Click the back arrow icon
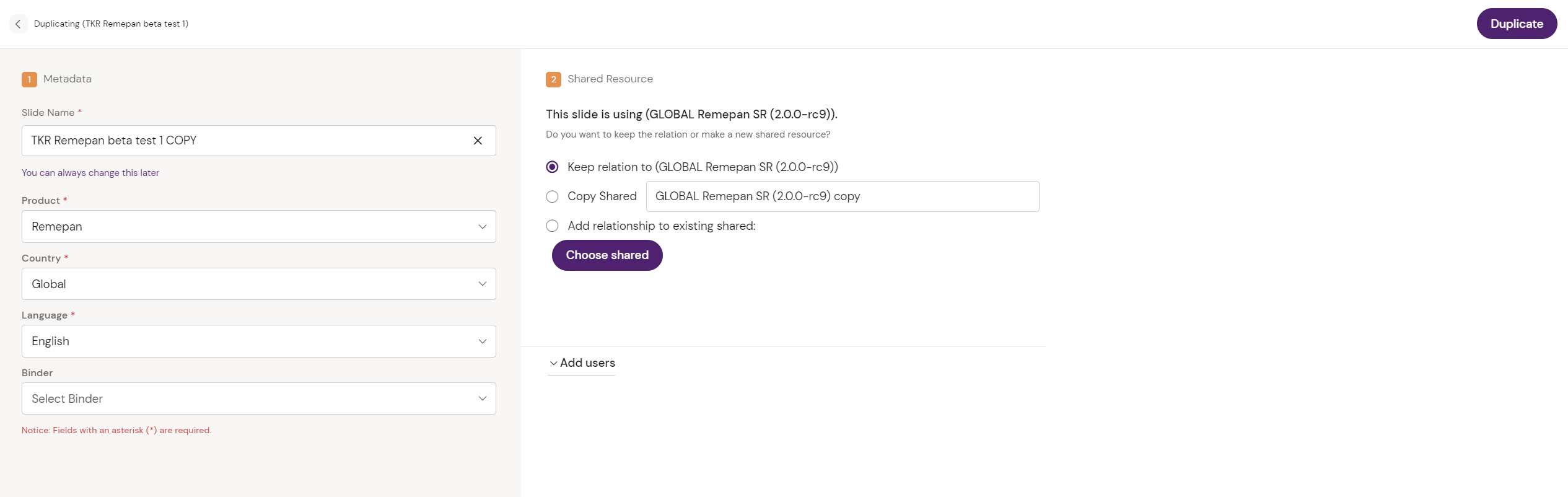This screenshot has height=497, width=1568. [x=18, y=24]
